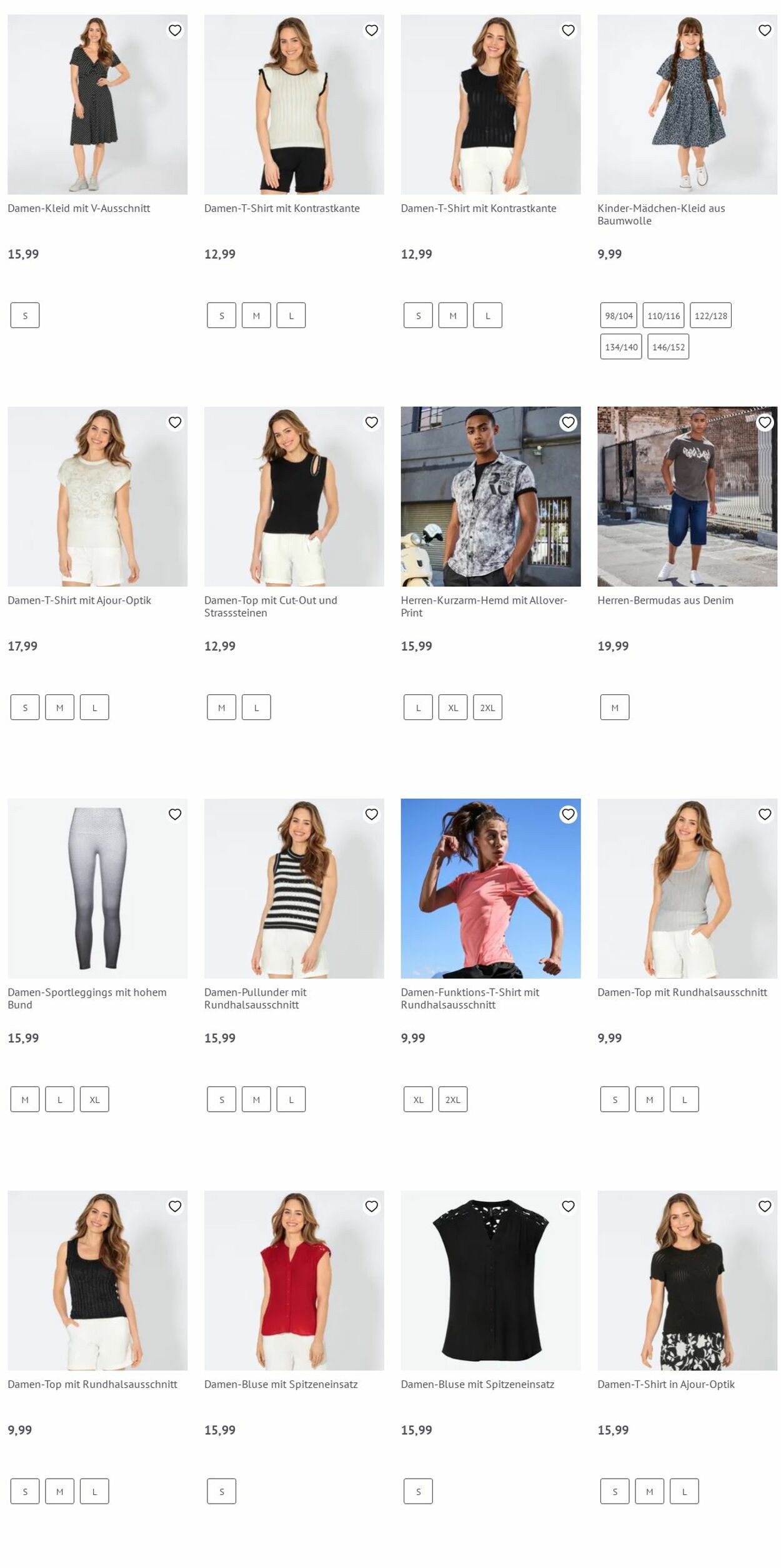This screenshot has width=781, height=1568.
Task: Heart the Damen-Funktions-T-Shirt product
Action: click(568, 814)
